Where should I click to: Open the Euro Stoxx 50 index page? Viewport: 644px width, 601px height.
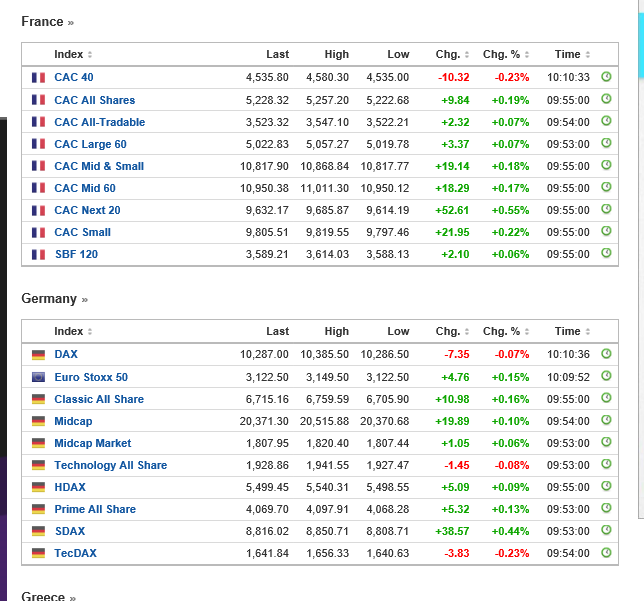click(91, 377)
